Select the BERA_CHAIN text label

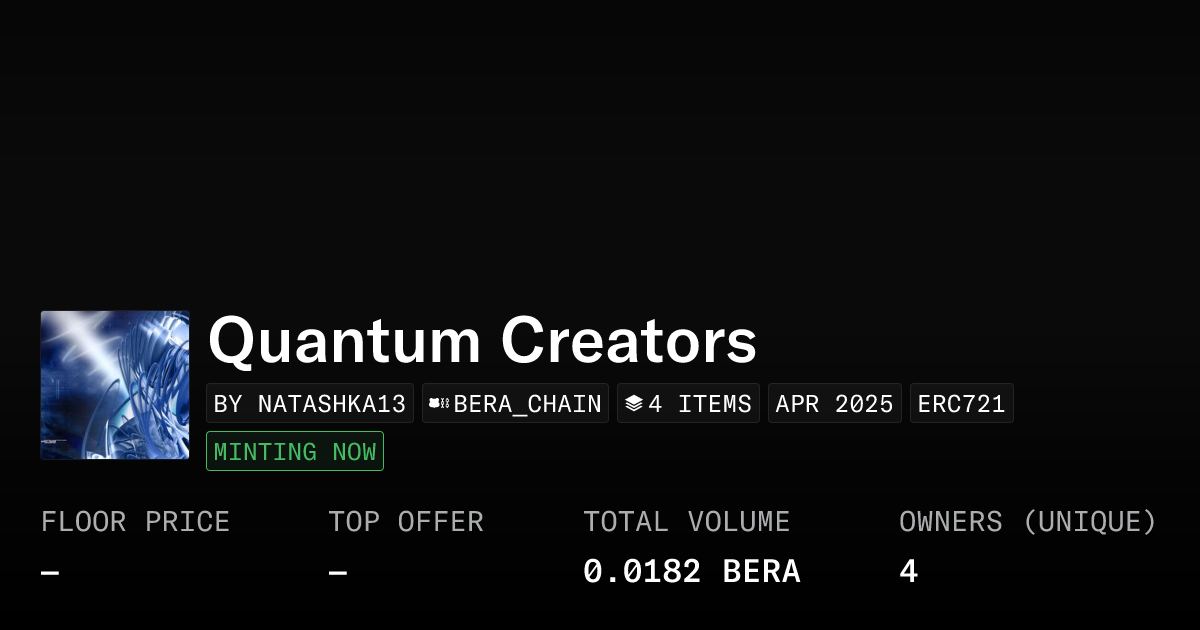click(x=528, y=404)
